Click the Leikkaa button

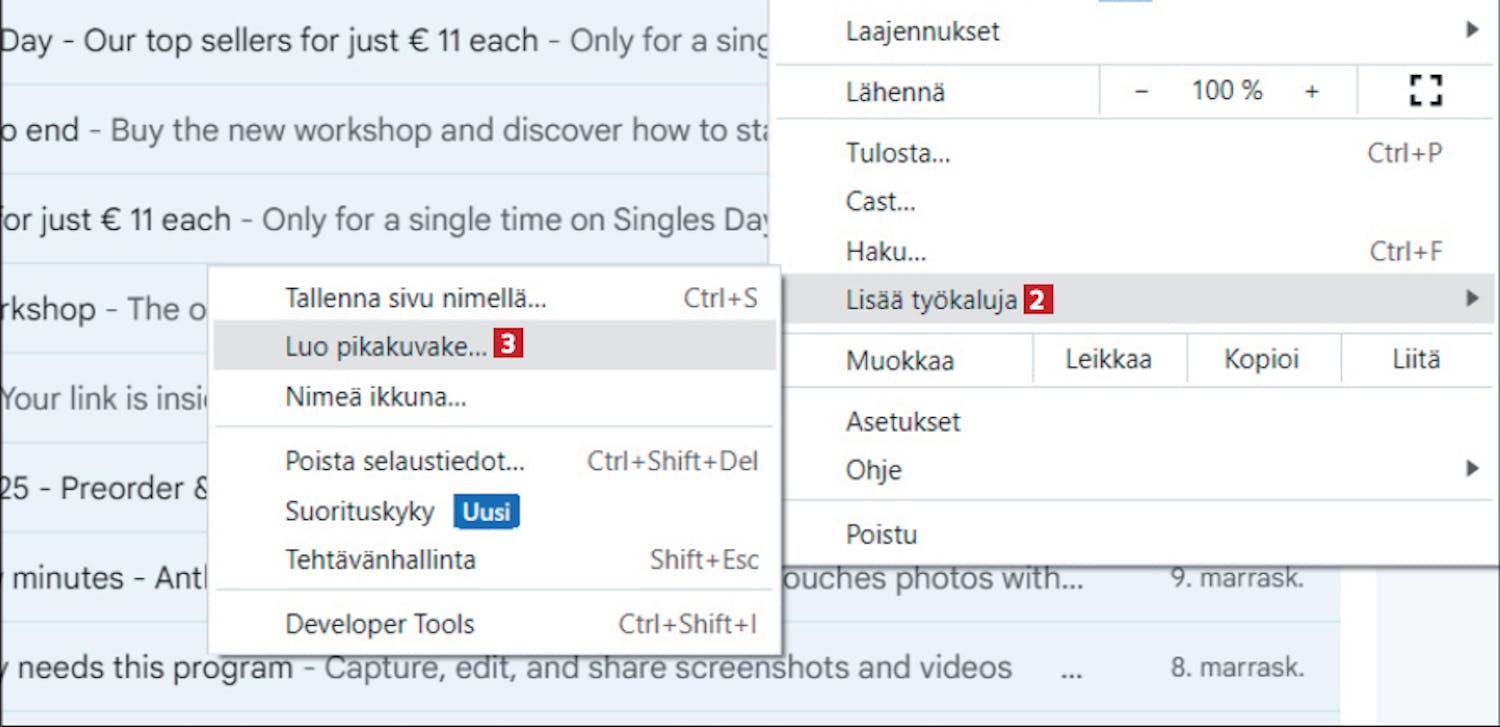1108,360
